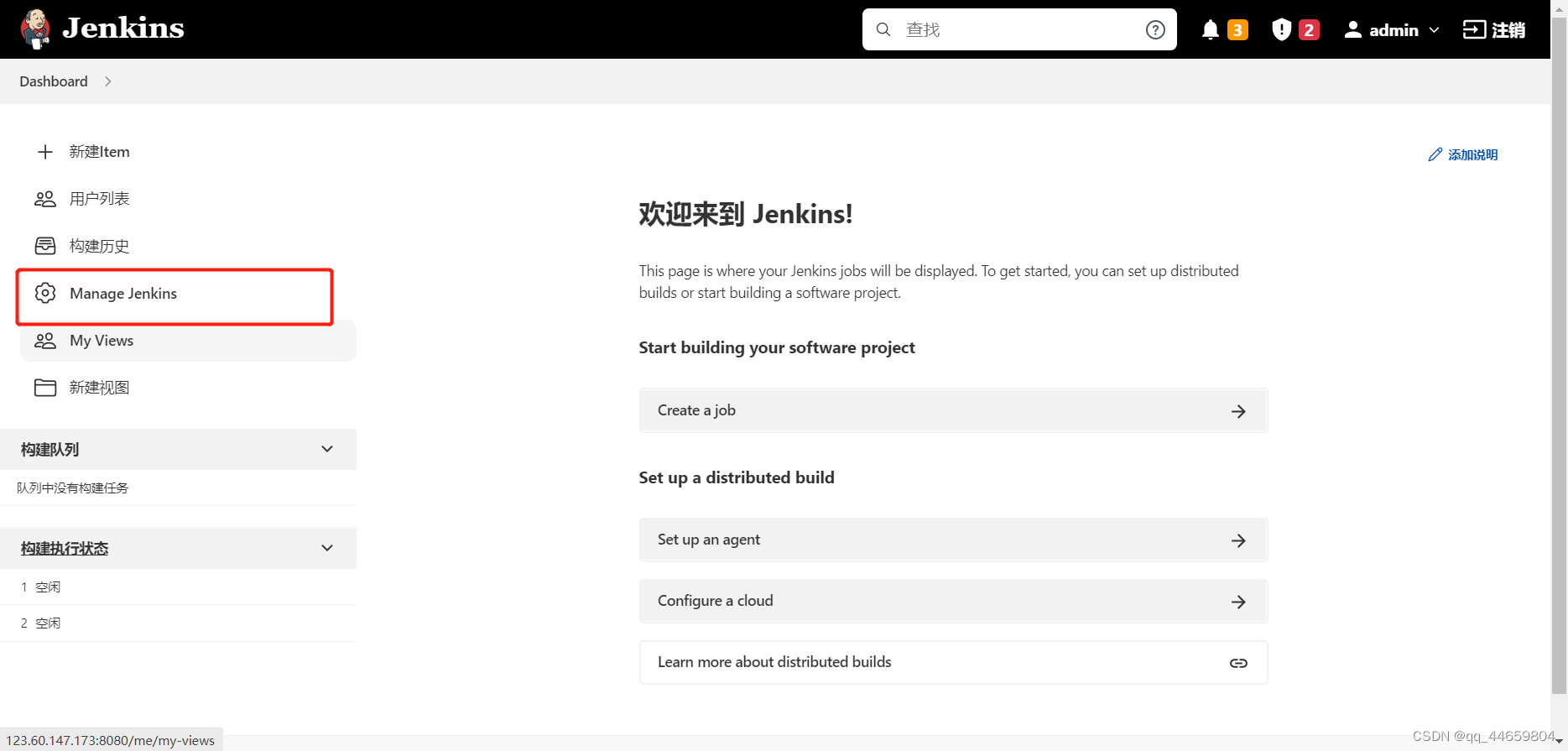Open the admin user profile link
1568x751 pixels.
tap(1393, 30)
